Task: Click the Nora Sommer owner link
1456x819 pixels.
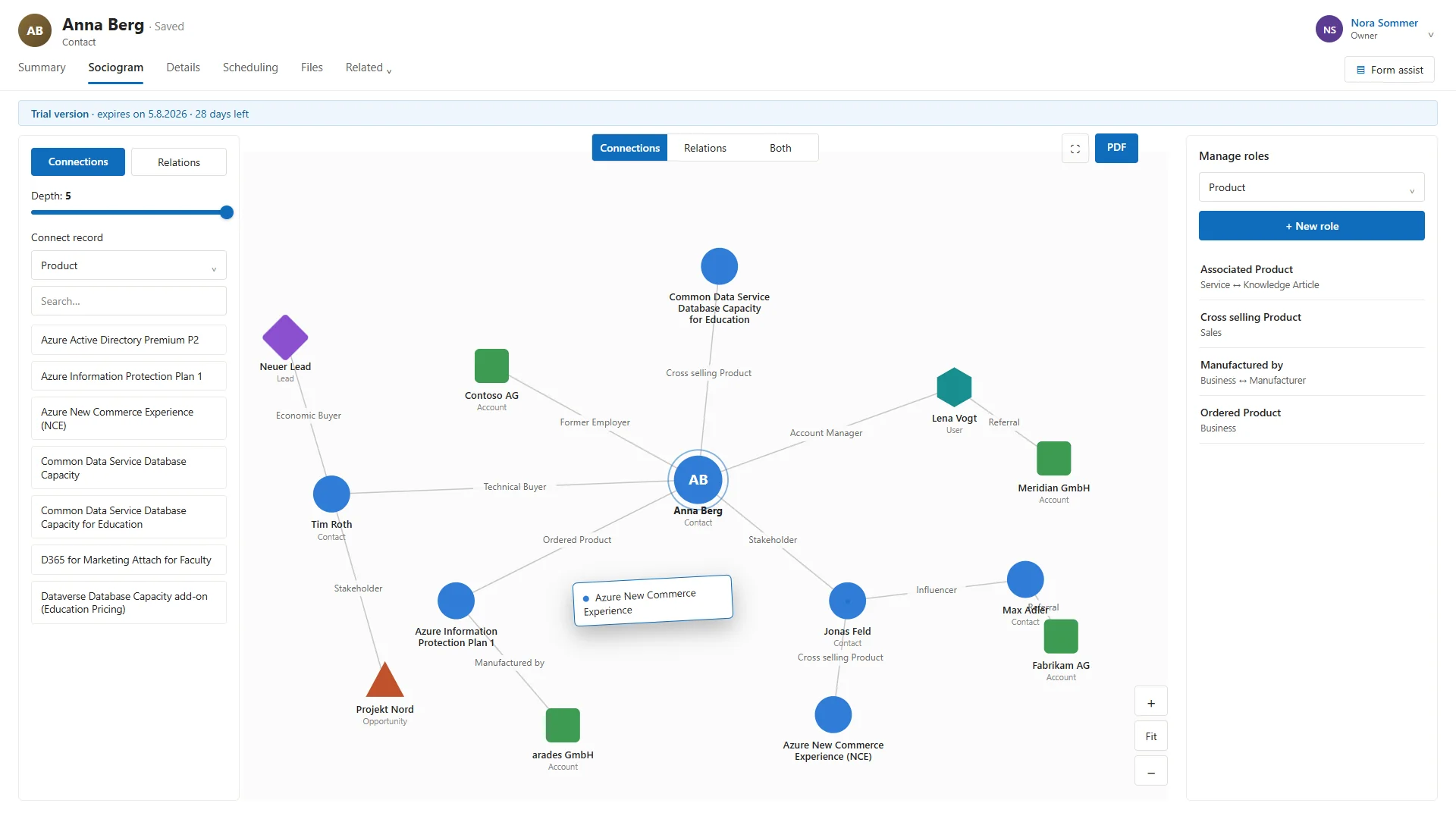Action: click(1384, 23)
